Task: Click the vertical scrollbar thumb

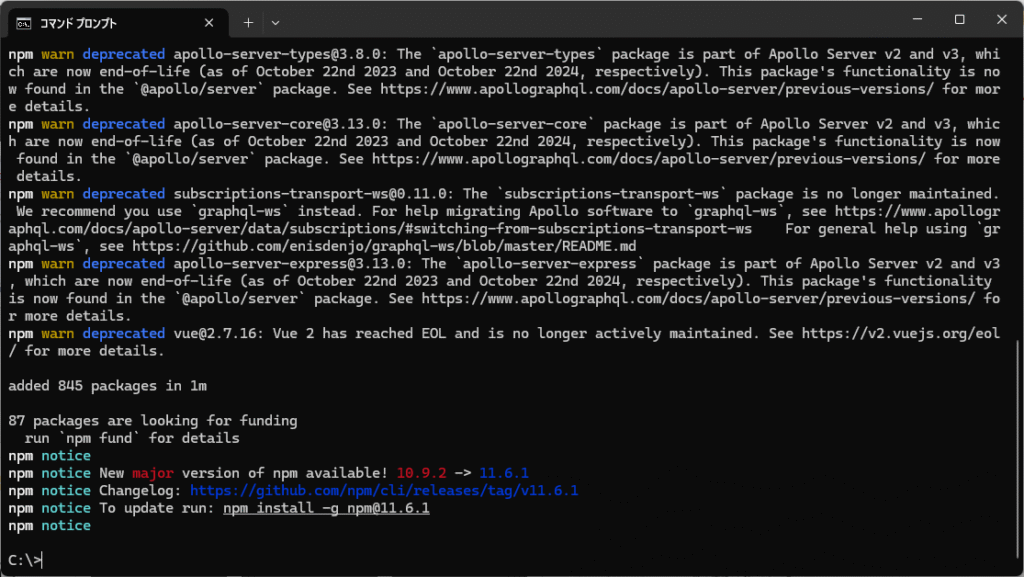Action: click(1017, 450)
